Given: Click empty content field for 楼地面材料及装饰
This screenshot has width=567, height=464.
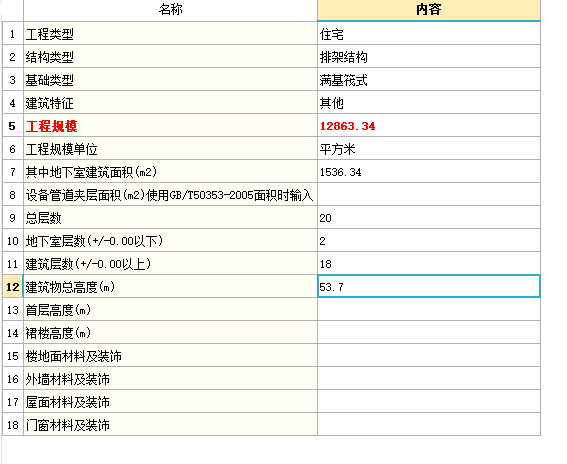Looking at the screenshot, I should pos(429,355).
